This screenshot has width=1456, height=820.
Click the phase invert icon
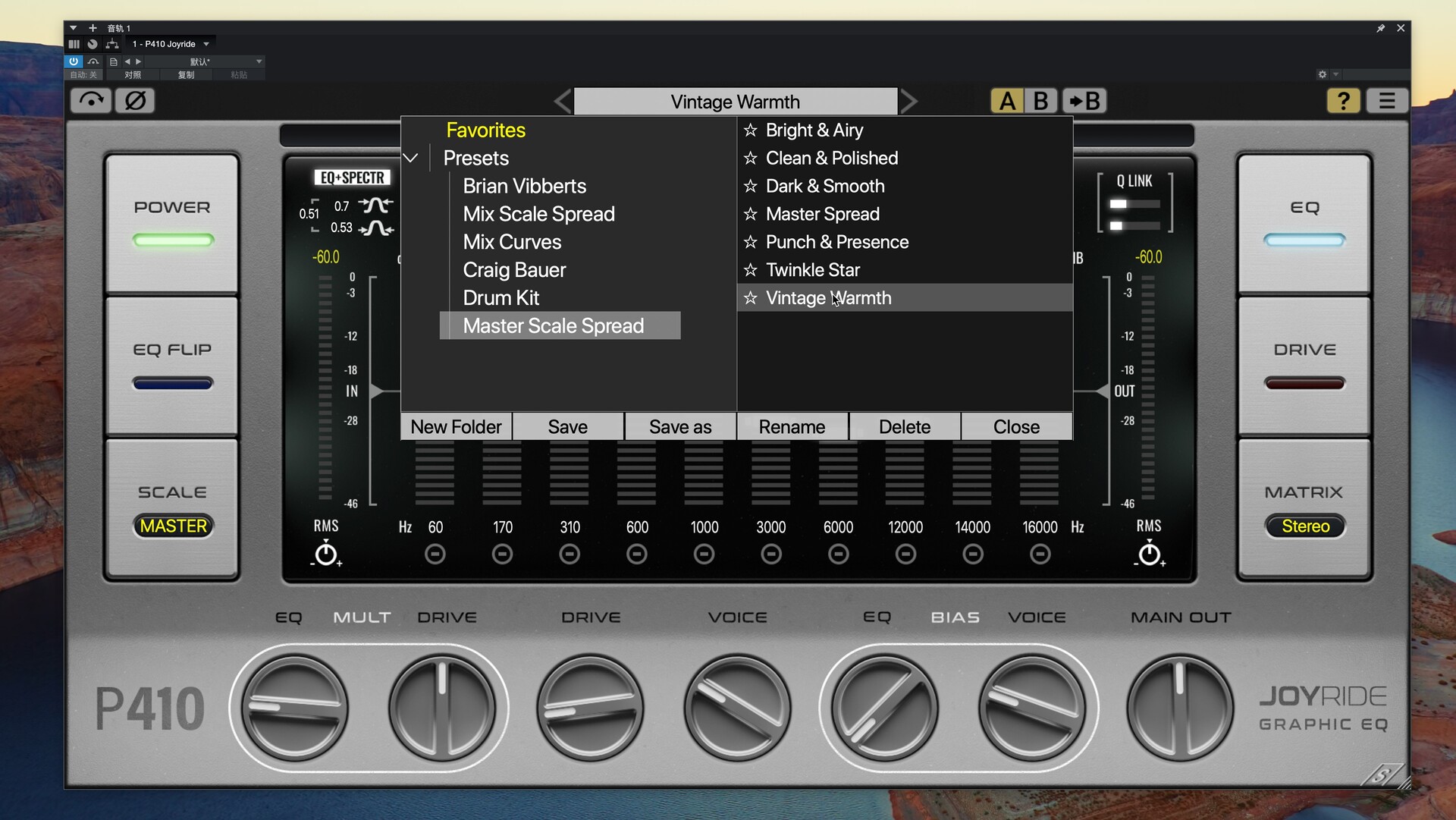coord(135,100)
